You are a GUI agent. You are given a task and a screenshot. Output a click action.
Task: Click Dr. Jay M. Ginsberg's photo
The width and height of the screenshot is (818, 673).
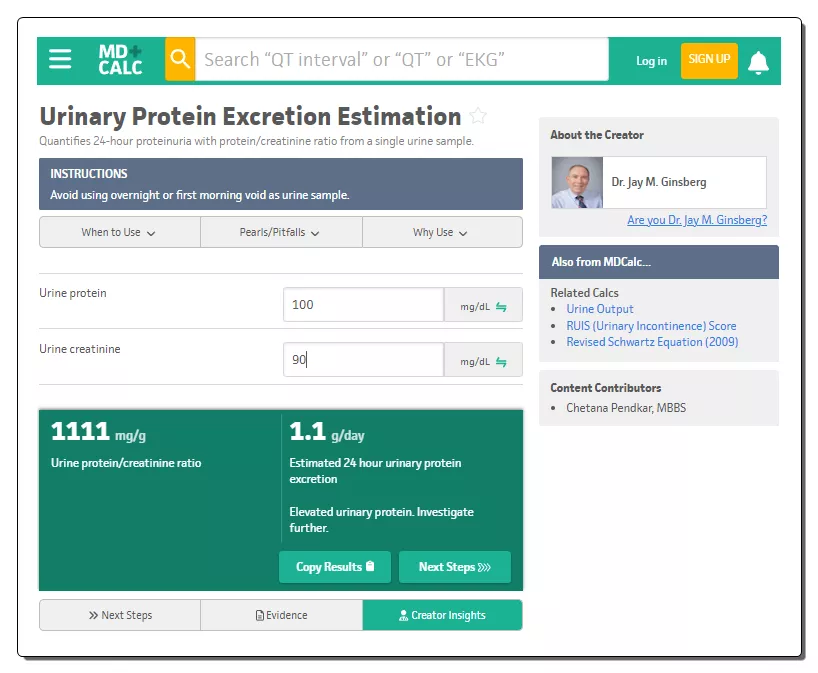point(577,183)
